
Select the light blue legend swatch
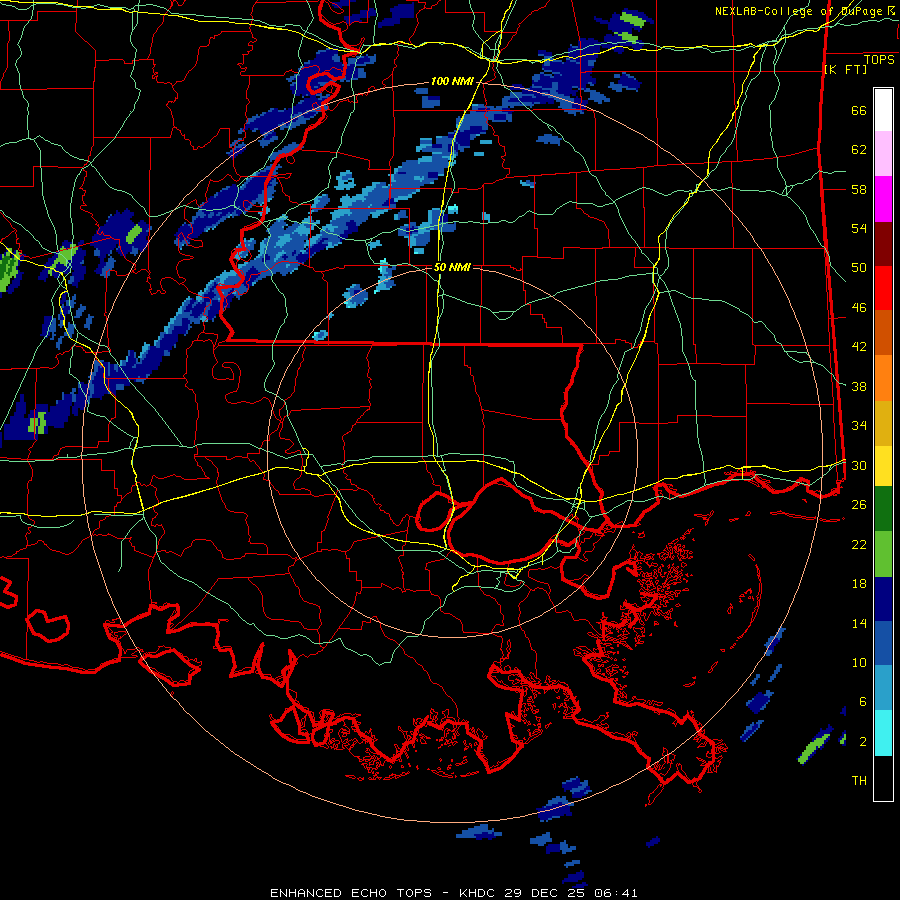[x=883, y=688]
